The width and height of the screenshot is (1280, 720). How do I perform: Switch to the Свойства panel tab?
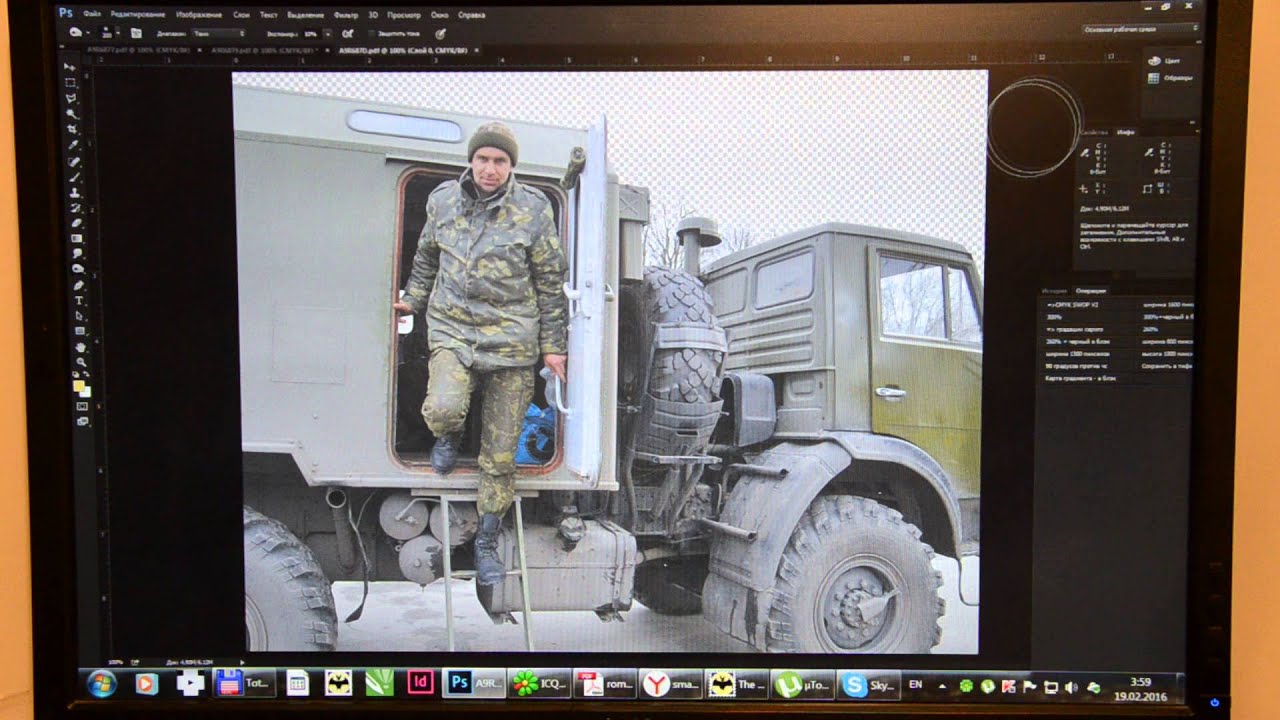[x=1094, y=132]
